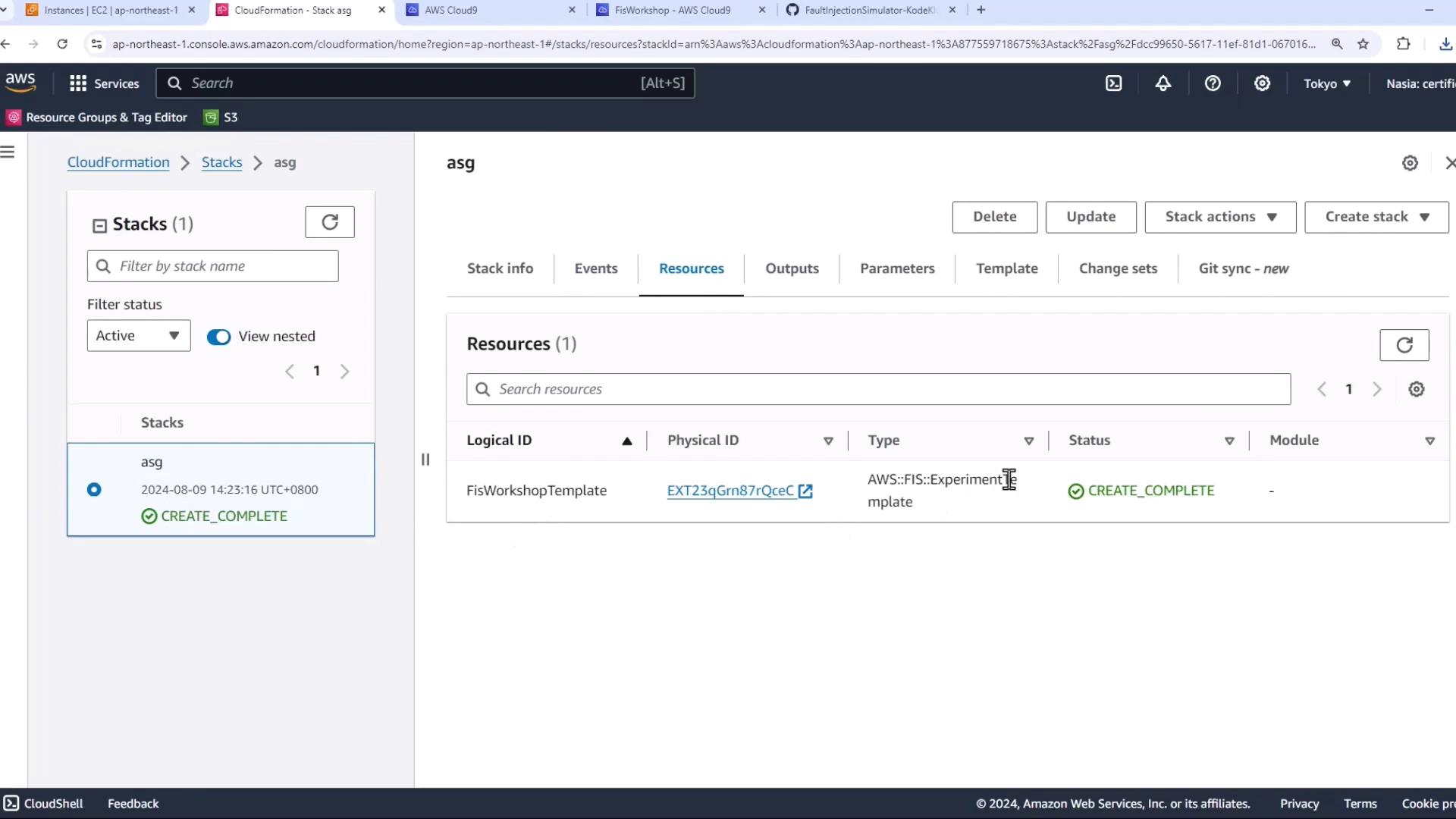Image resolution: width=1456 pixels, height=819 pixels.
Task: Click the Delete stack button
Action: 994,217
